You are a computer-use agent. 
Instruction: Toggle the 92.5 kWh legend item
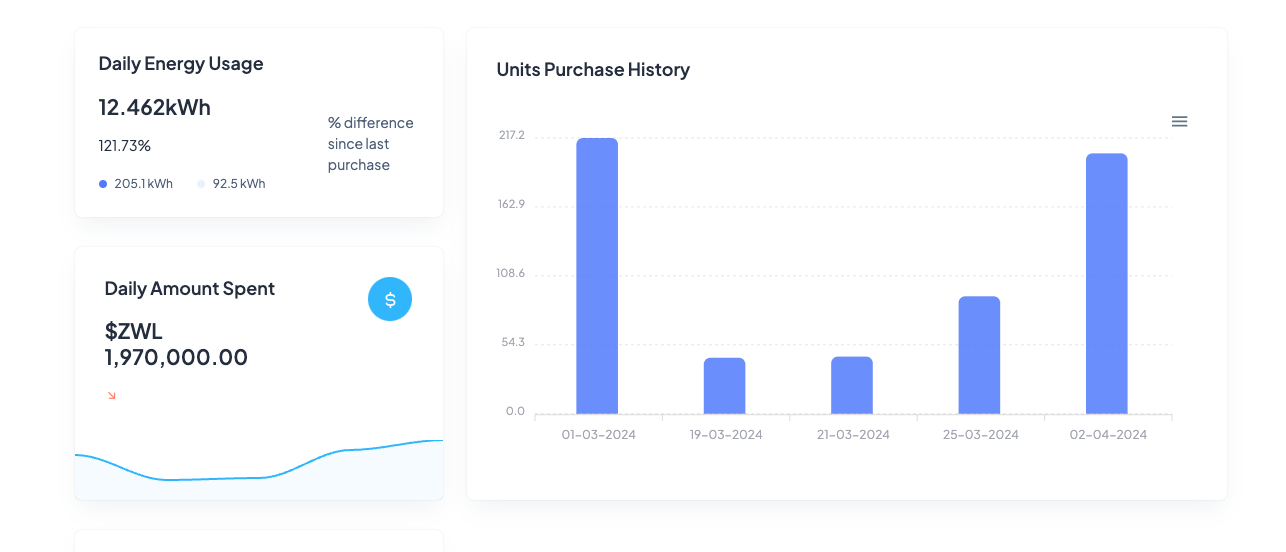231,184
